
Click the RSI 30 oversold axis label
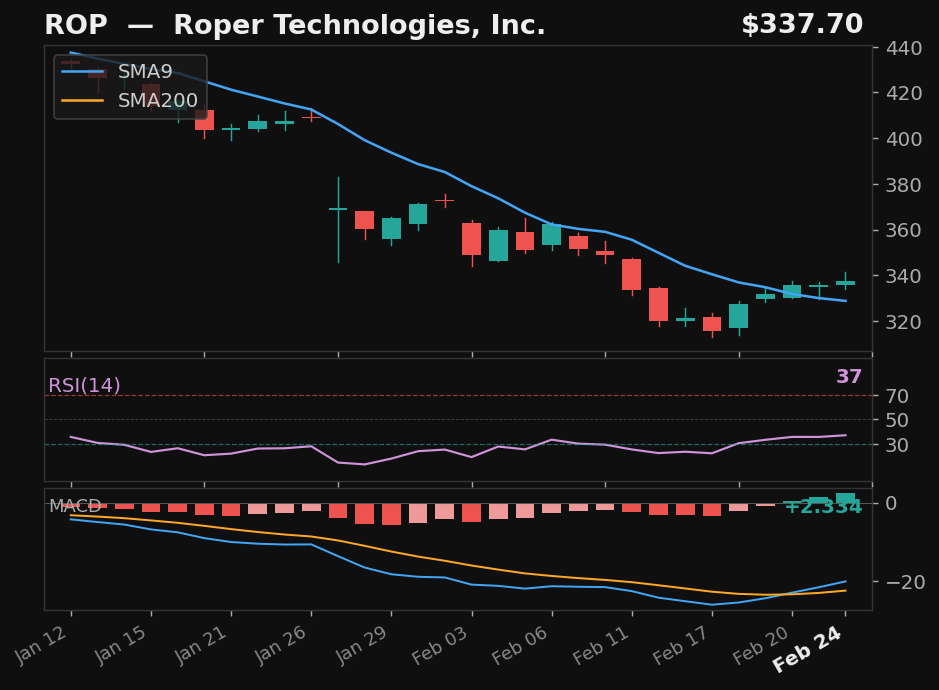pos(898,445)
